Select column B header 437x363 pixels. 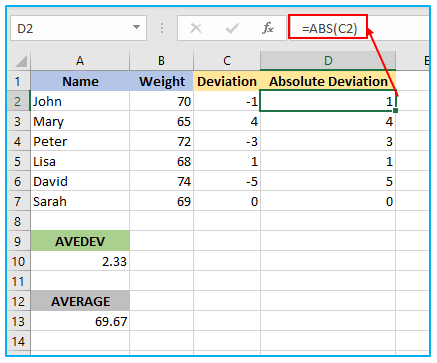[x=161, y=61]
